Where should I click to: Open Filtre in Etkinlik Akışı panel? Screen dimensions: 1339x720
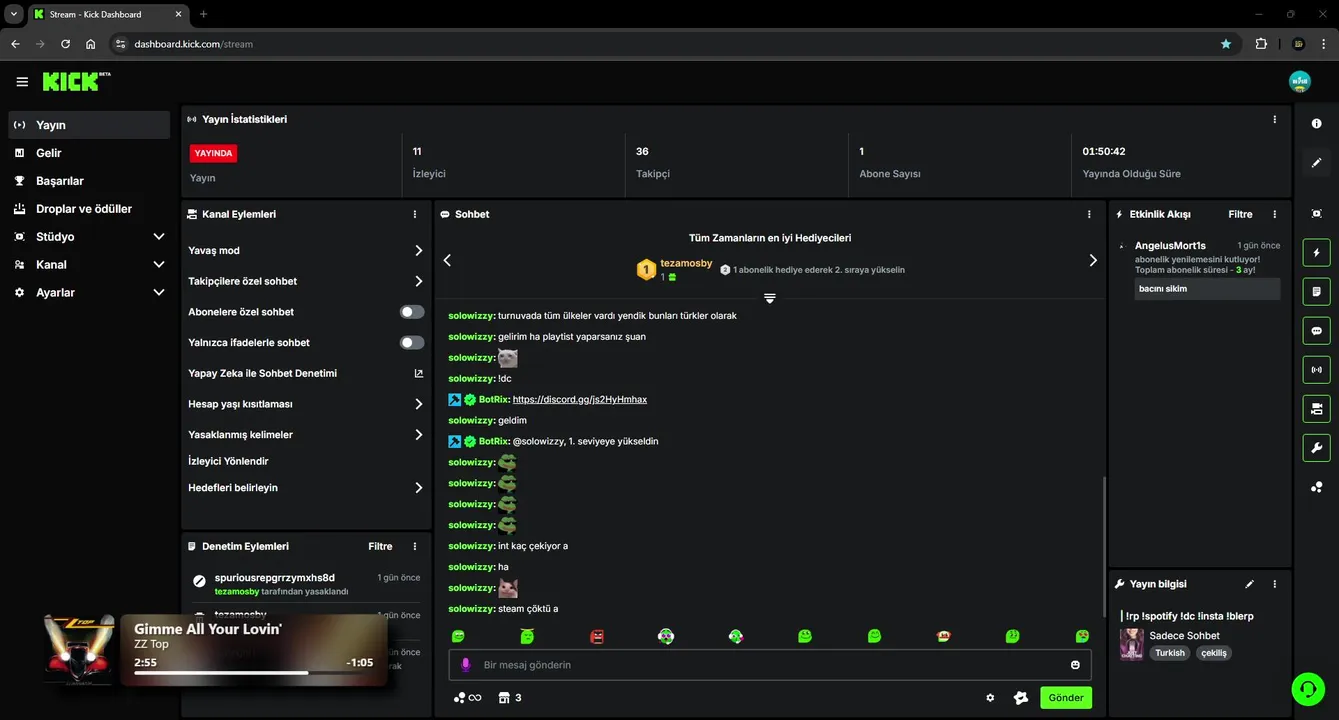[x=1240, y=214]
